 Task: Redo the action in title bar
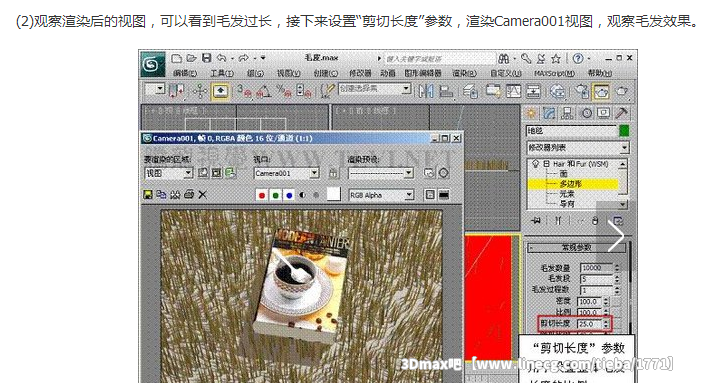pyautogui.click(x=244, y=58)
